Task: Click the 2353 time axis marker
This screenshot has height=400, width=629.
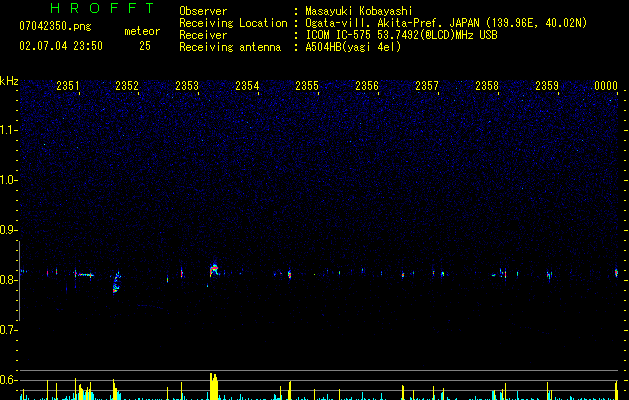Action: (x=187, y=85)
